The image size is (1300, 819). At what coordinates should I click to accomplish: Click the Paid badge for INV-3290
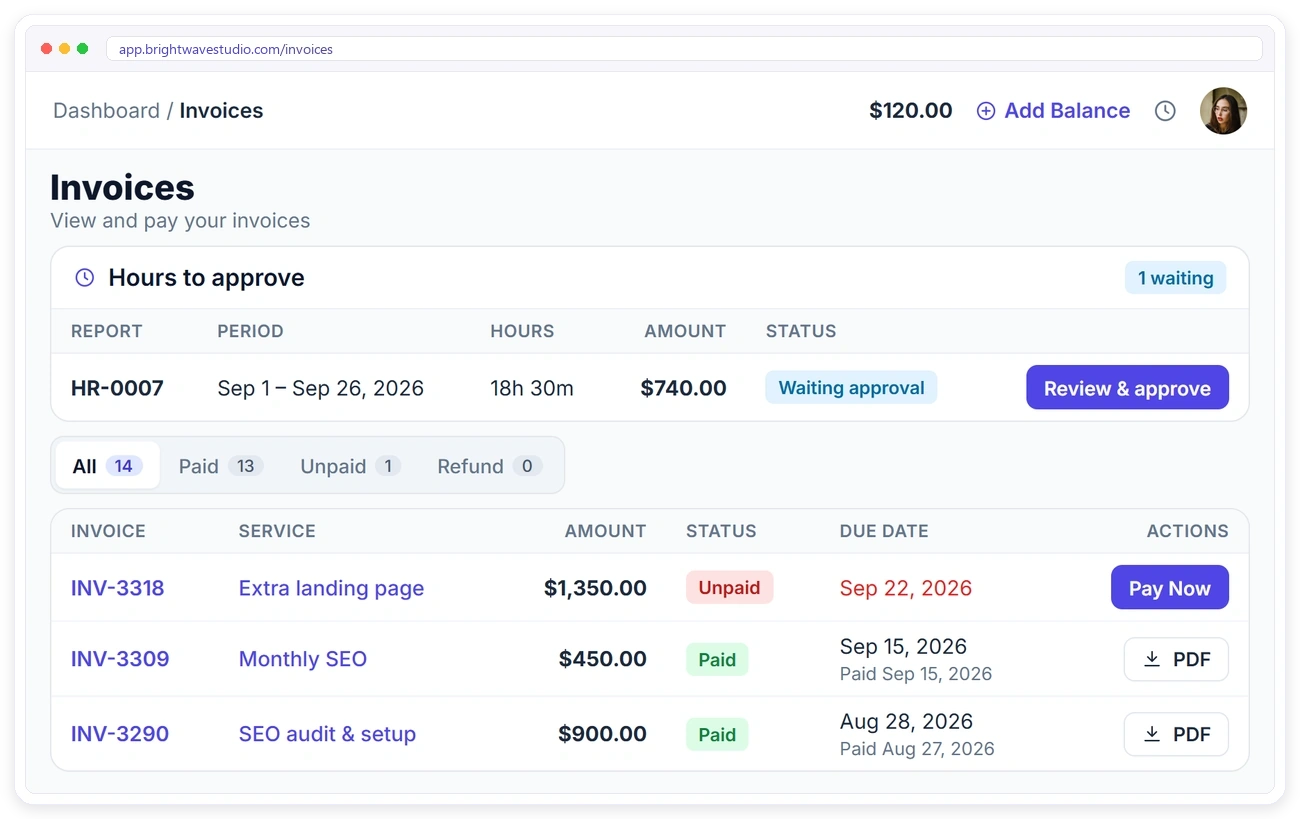tap(717, 734)
